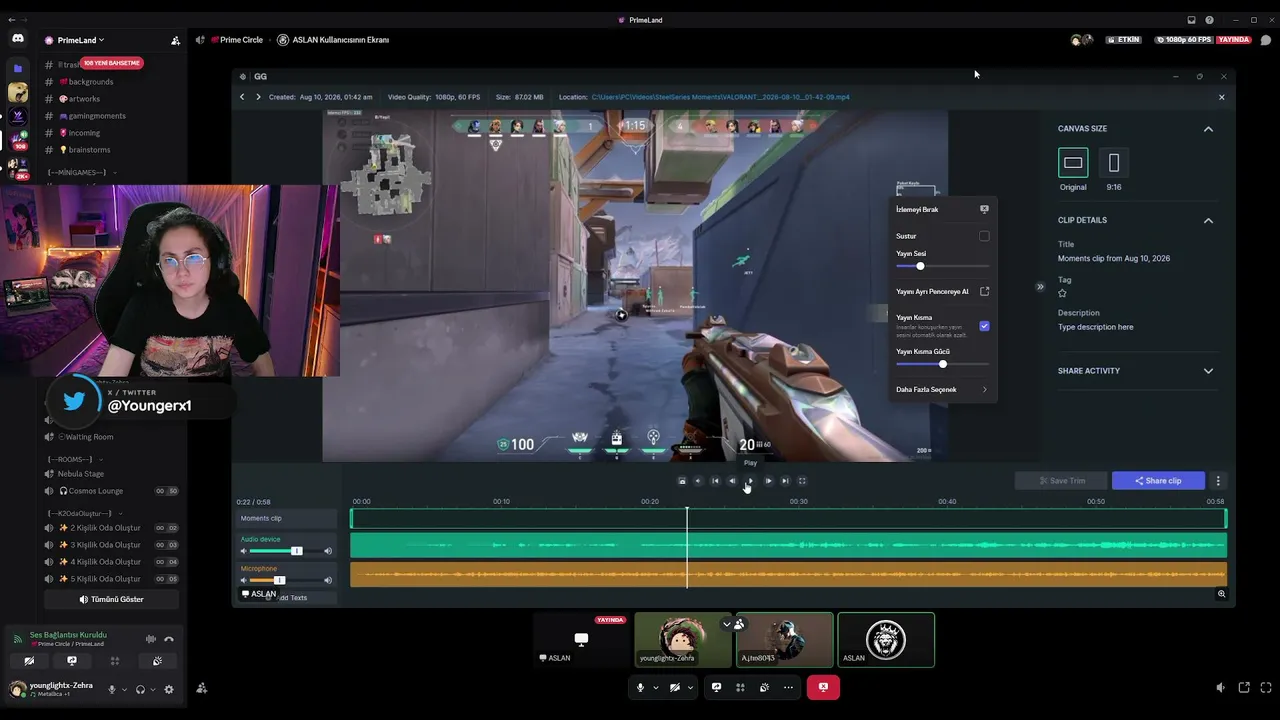Expand the Share Activity section

(x=1208, y=371)
